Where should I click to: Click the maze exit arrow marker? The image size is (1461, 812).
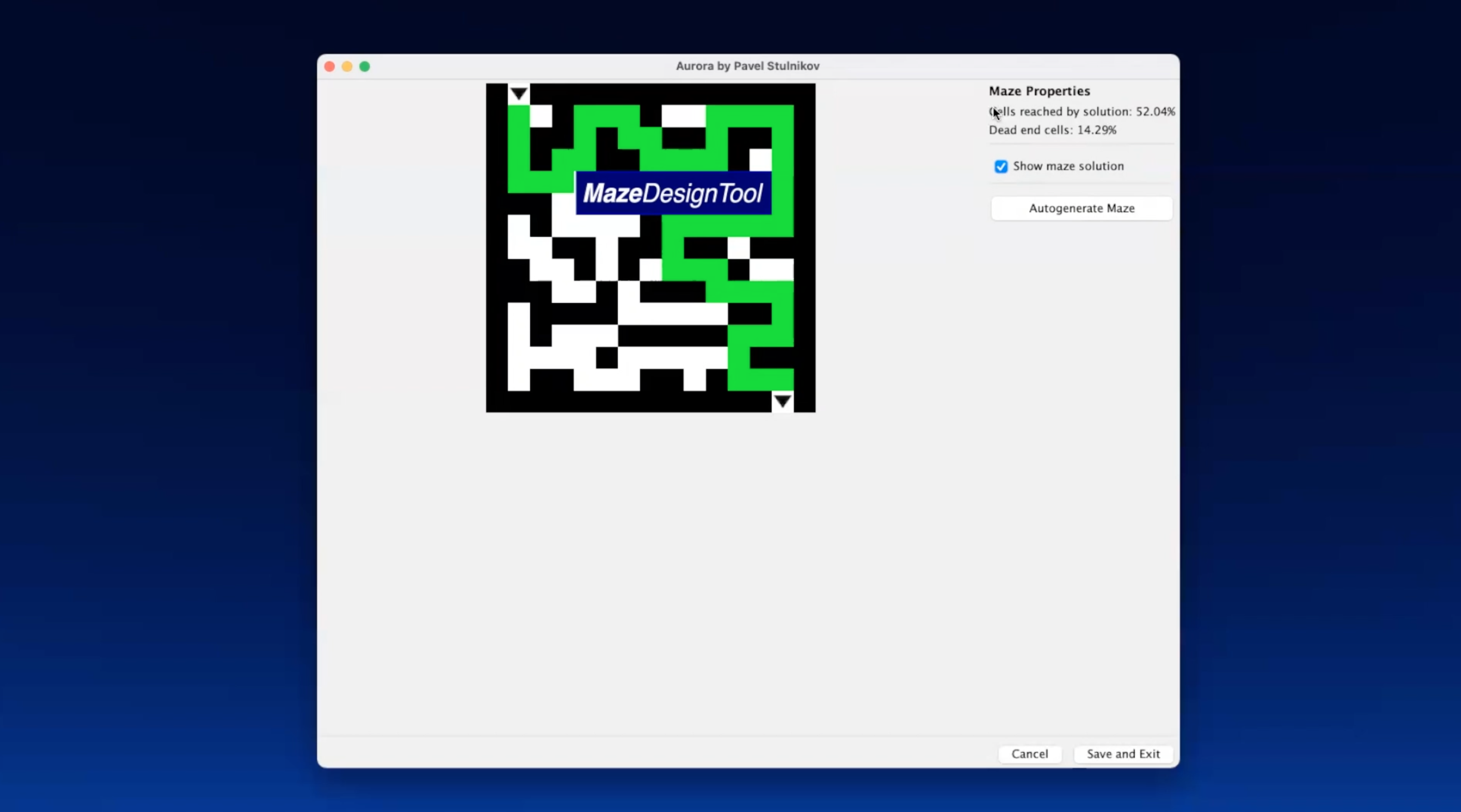point(783,401)
